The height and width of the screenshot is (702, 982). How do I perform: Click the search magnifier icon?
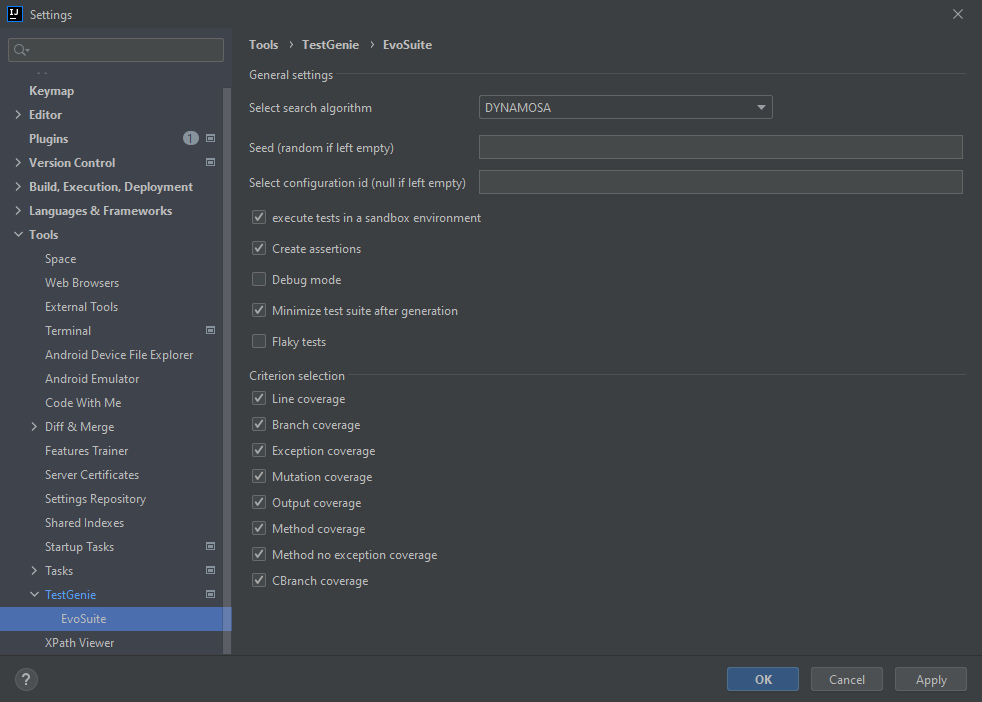point(21,50)
